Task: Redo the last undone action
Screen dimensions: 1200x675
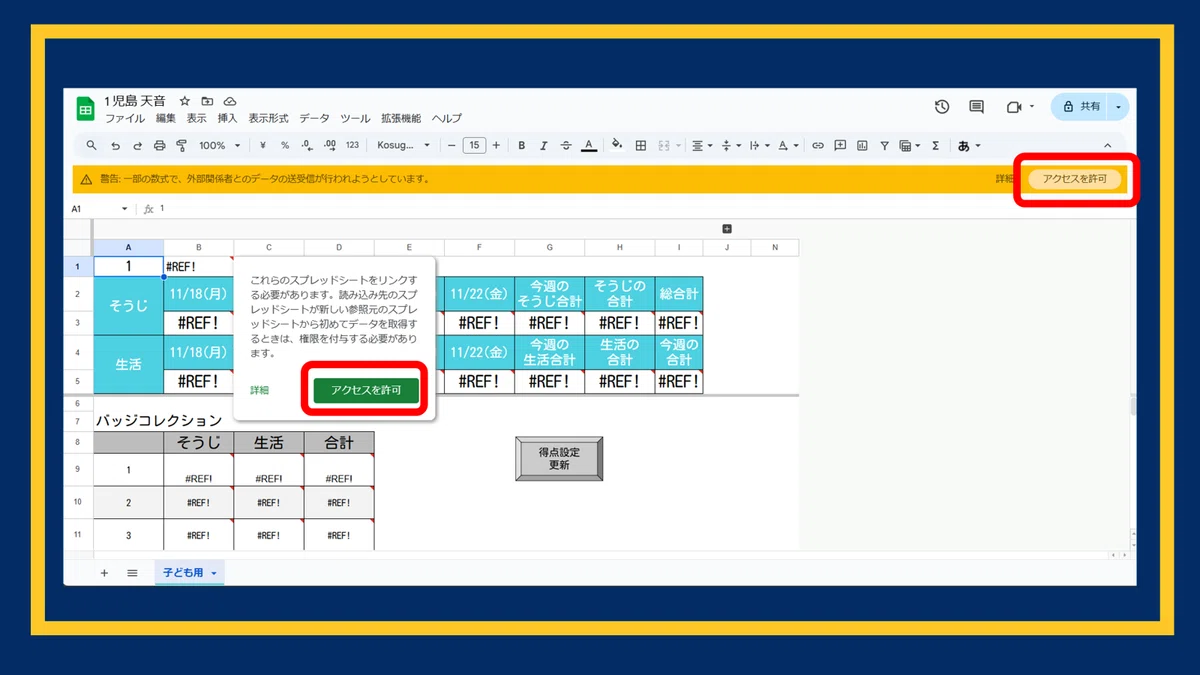Action: coord(137,146)
